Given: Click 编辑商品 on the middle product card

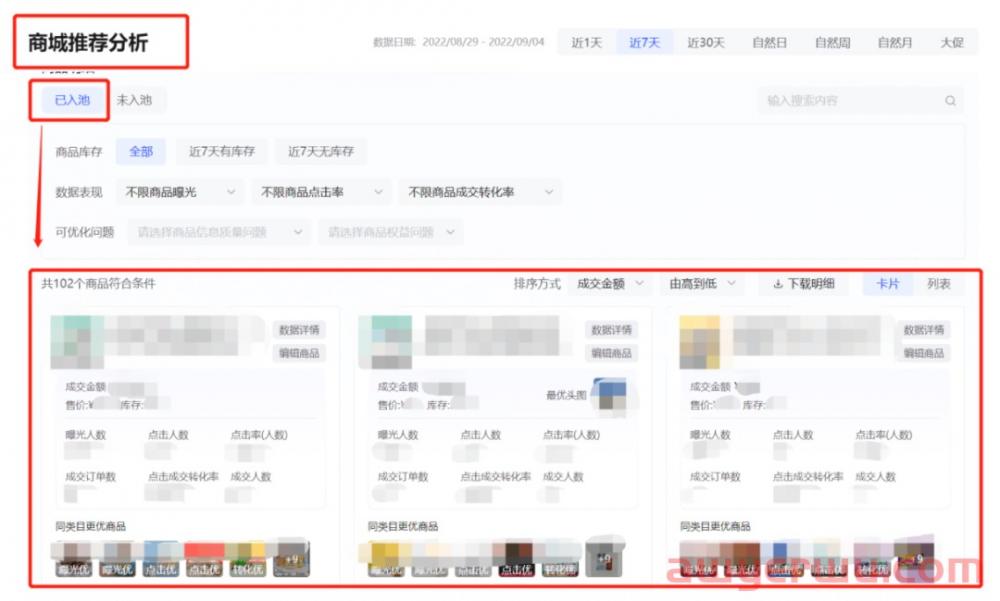Looking at the screenshot, I should point(611,353).
